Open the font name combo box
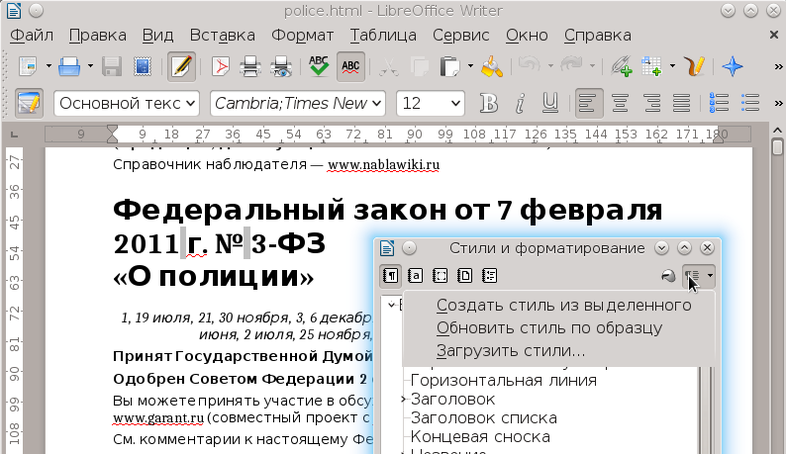This screenshot has height=454, width=786. pos(298,103)
